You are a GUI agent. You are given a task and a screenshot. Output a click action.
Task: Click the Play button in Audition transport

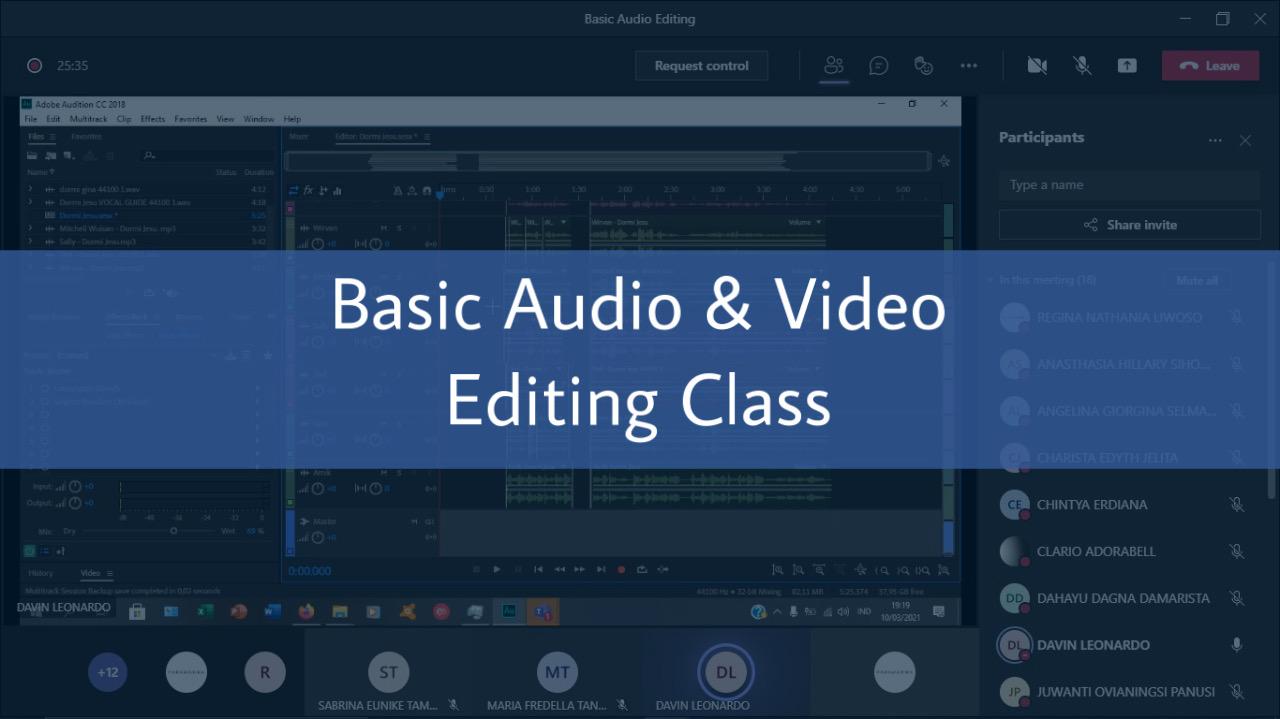point(497,569)
